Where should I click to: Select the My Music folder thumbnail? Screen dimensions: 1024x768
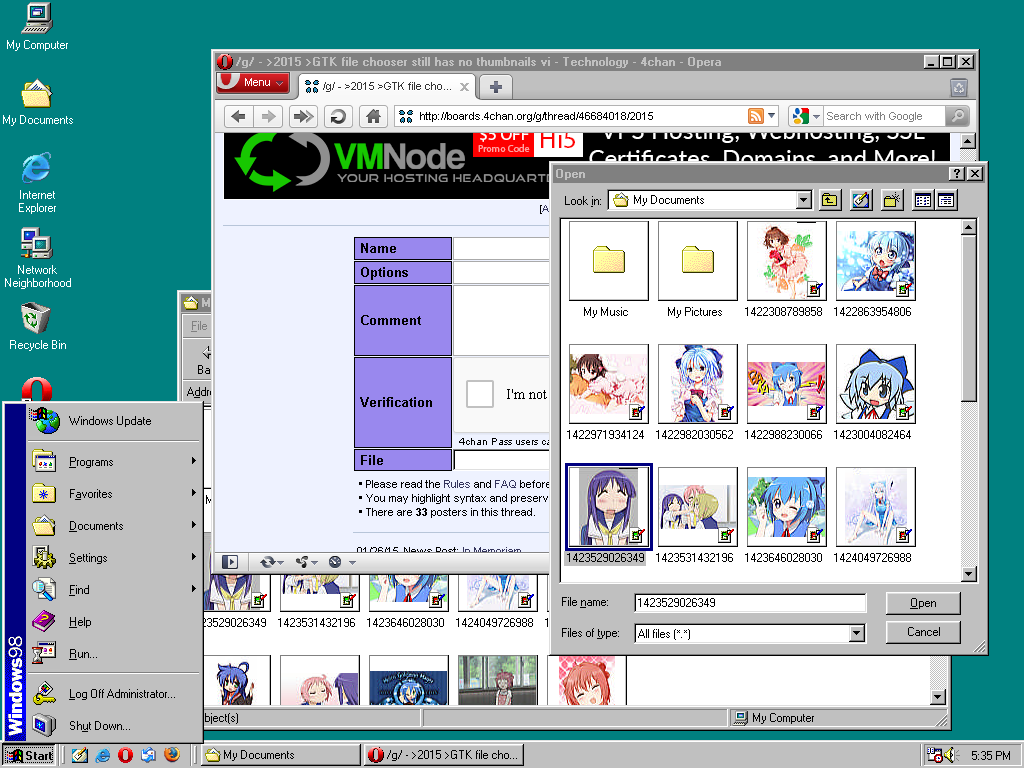coord(608,261)
